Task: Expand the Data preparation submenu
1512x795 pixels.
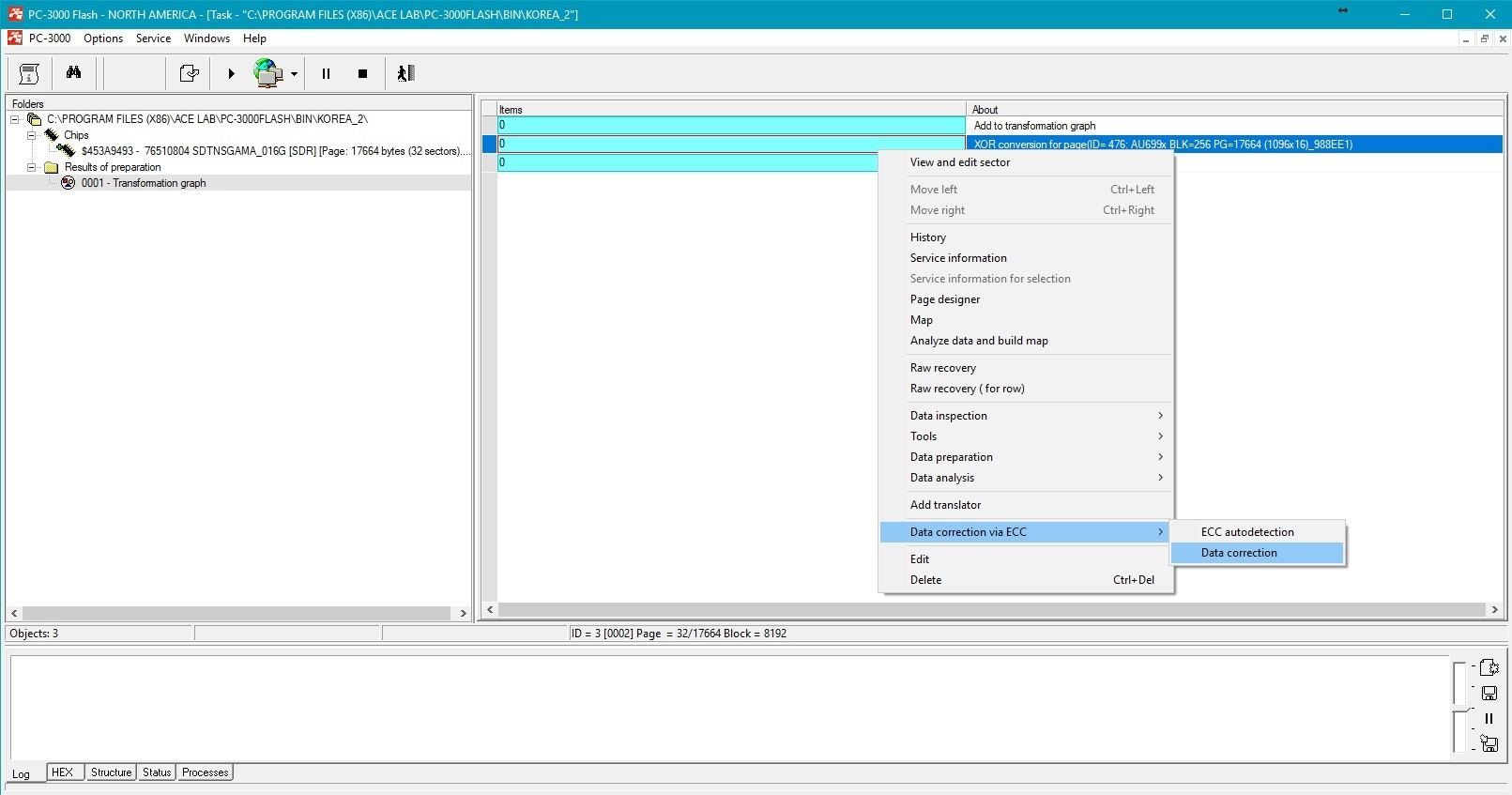Action: 1026,457
